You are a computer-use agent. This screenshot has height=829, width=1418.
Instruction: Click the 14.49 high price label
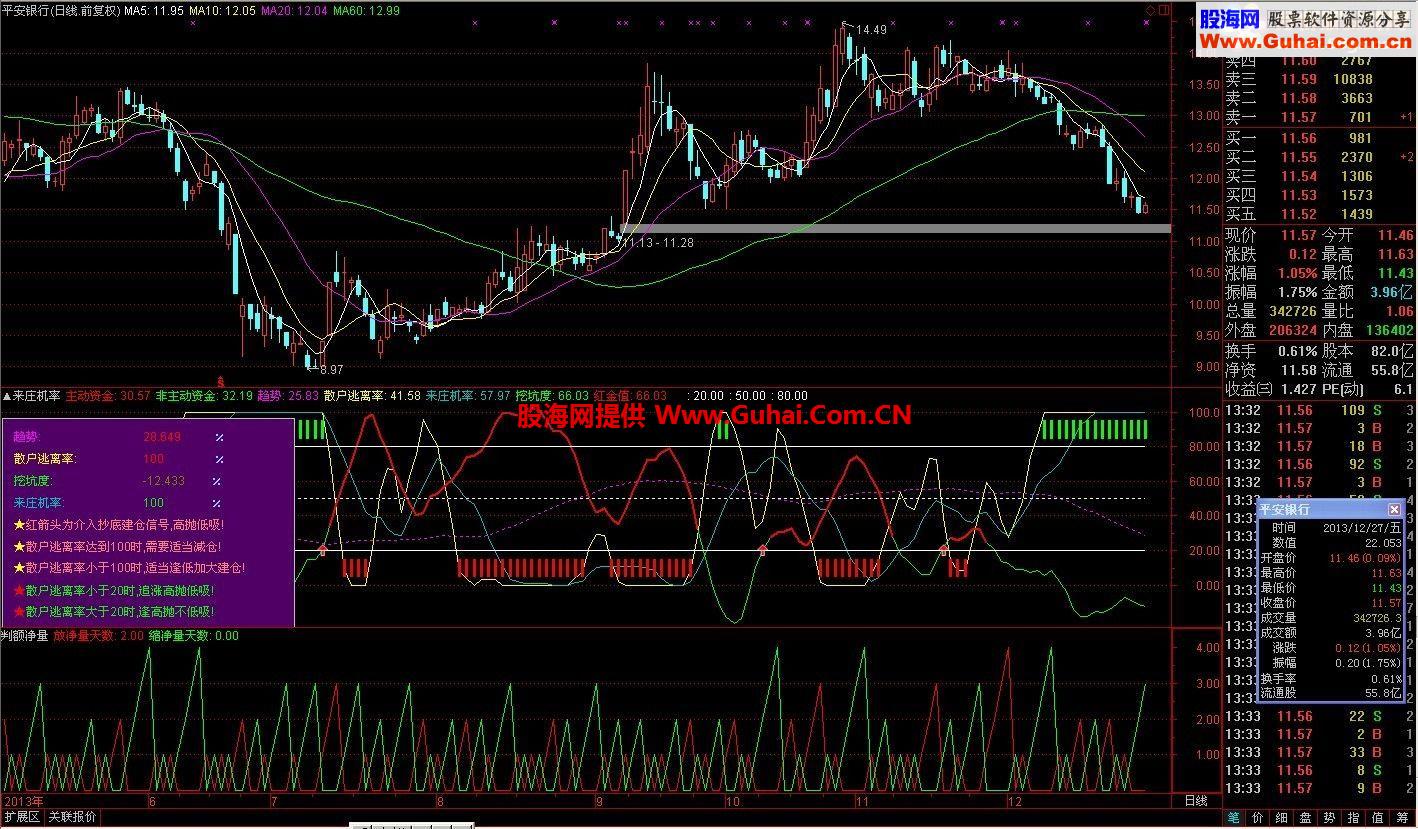click(871, 30)
